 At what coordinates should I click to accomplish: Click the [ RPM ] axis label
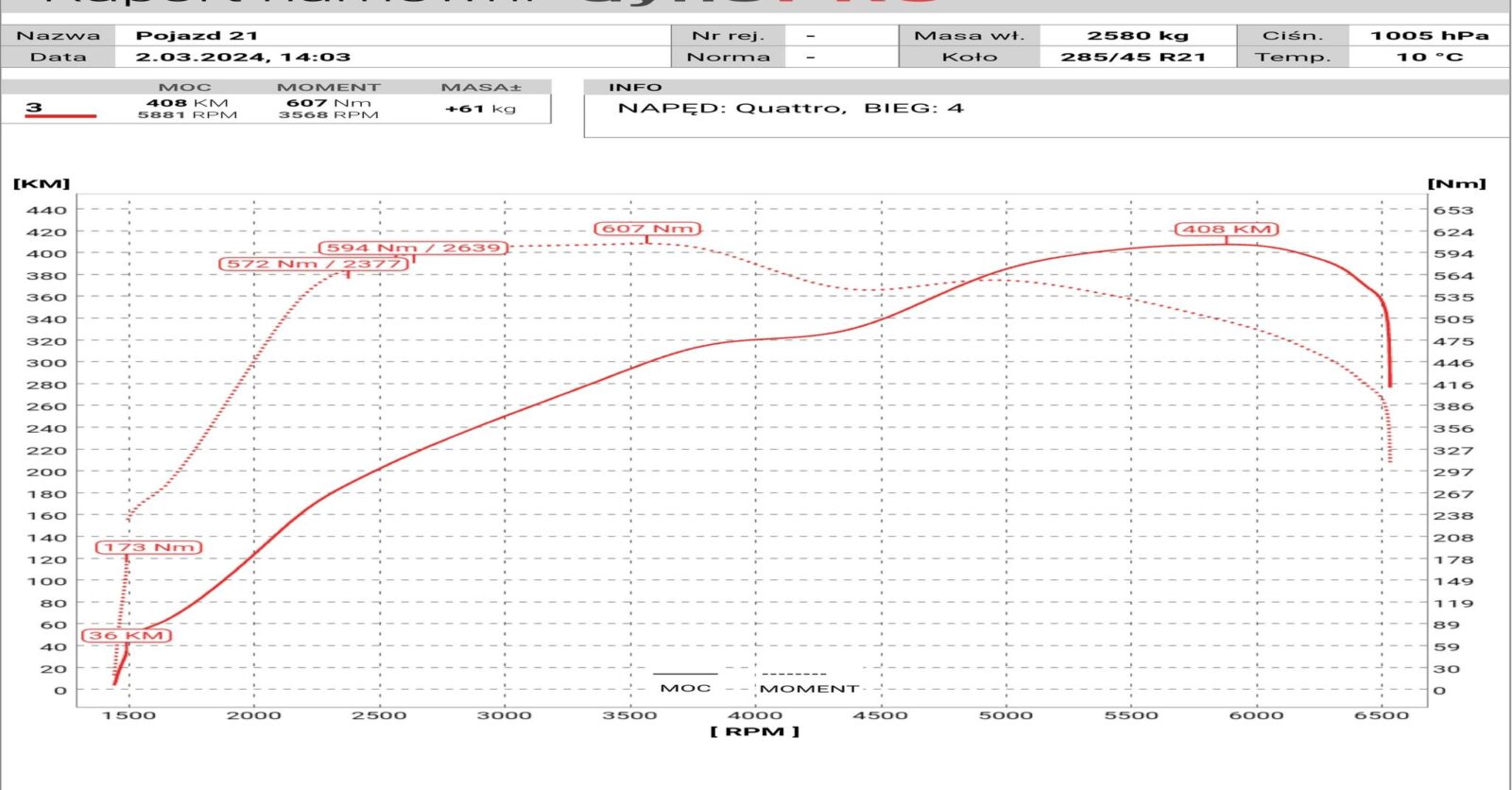coord(754,731)
